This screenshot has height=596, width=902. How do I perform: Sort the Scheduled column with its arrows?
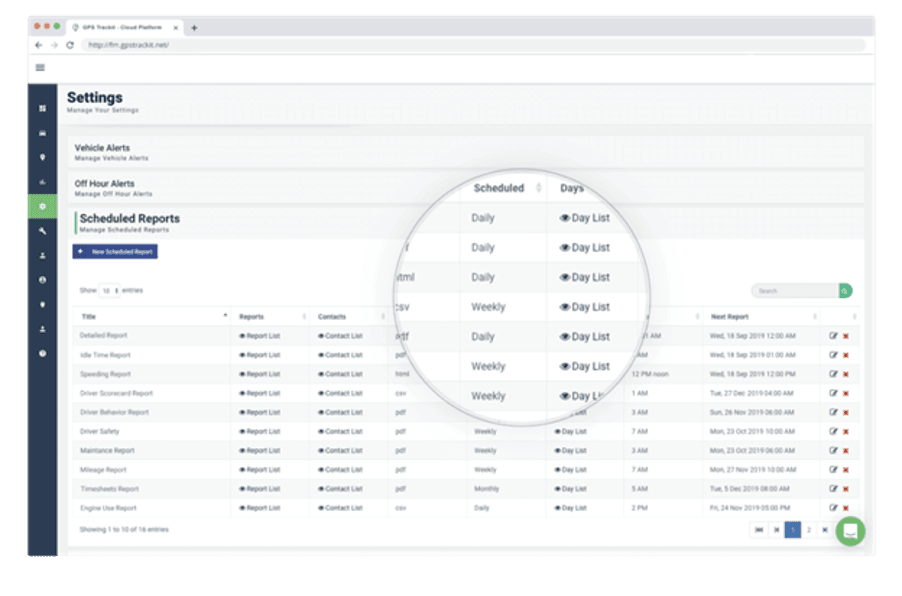click(538, 188)
